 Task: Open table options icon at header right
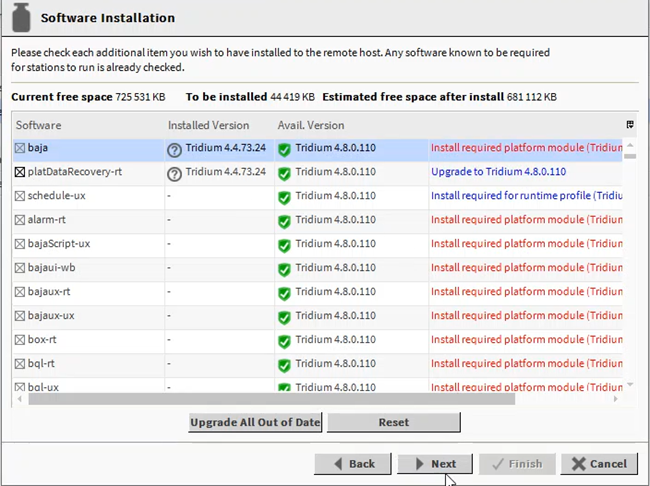pyautogui.click(x=629, y=125)
